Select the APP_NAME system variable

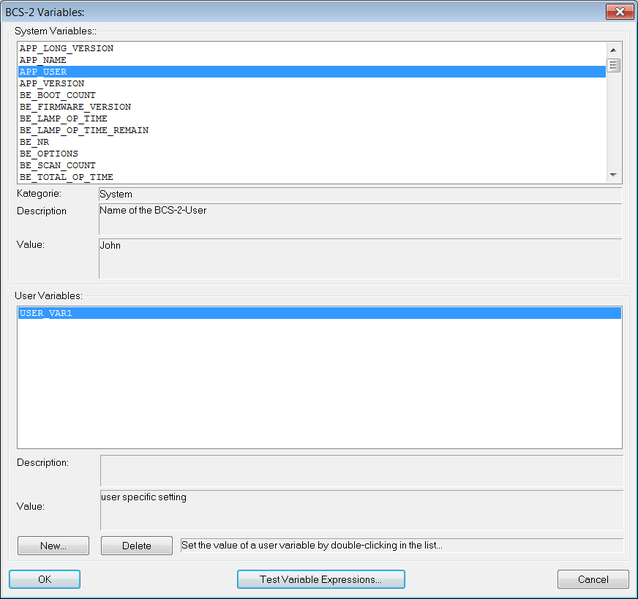(312, 60)
